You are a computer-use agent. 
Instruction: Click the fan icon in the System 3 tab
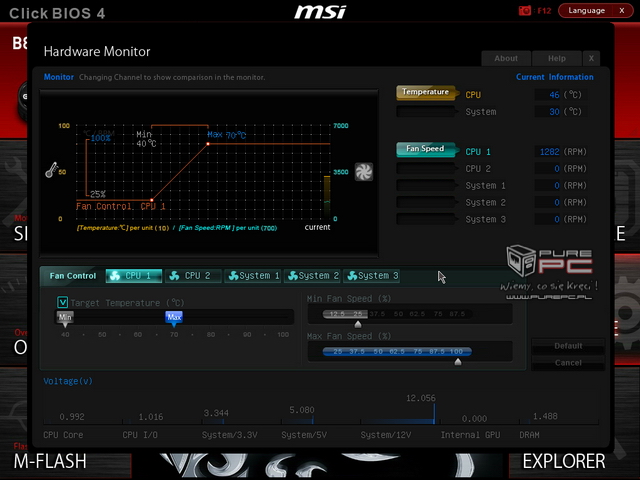(352, 276)
